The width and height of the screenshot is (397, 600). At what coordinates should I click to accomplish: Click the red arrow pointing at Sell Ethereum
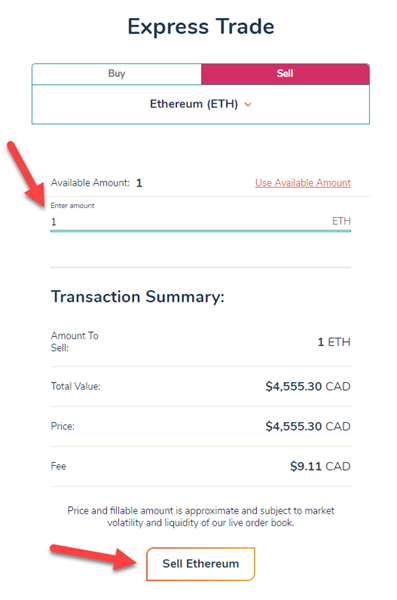pyautogui.click(x=94, y=557)
